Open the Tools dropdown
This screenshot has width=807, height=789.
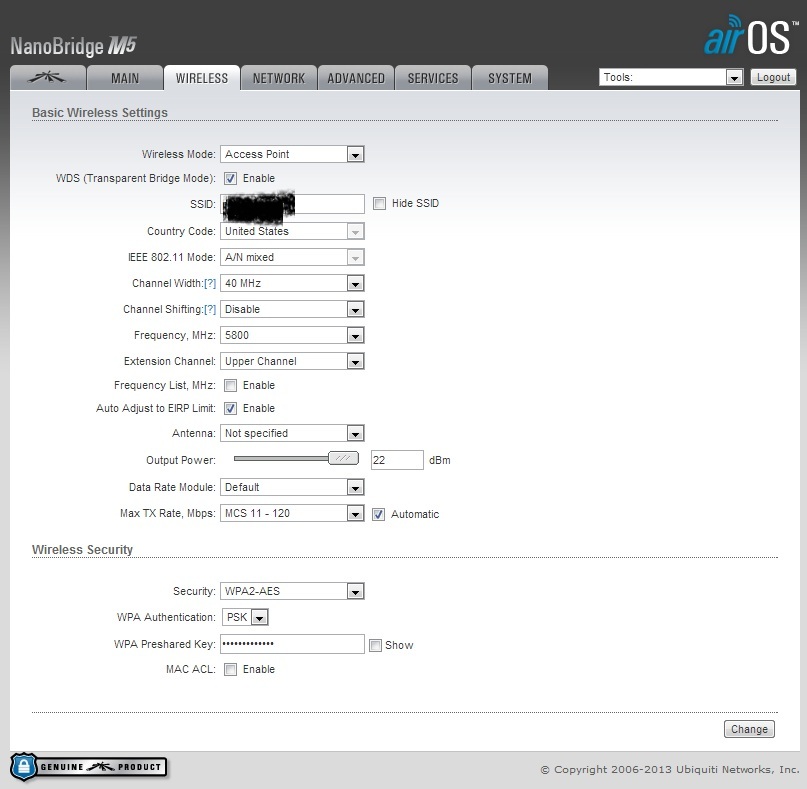point(671,77)
